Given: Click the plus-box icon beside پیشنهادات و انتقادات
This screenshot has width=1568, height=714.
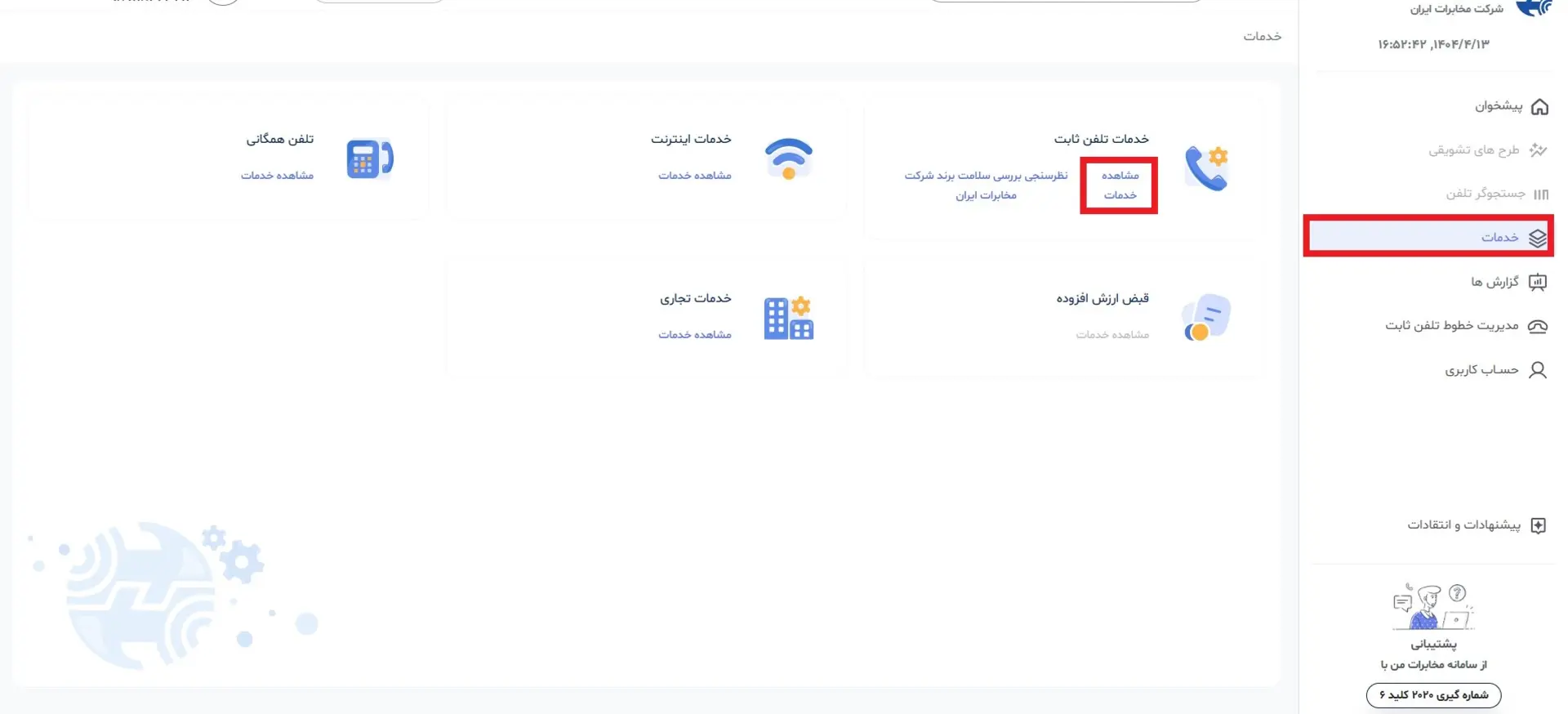Looking at the screenshot, I should [x=1539, y=525].
